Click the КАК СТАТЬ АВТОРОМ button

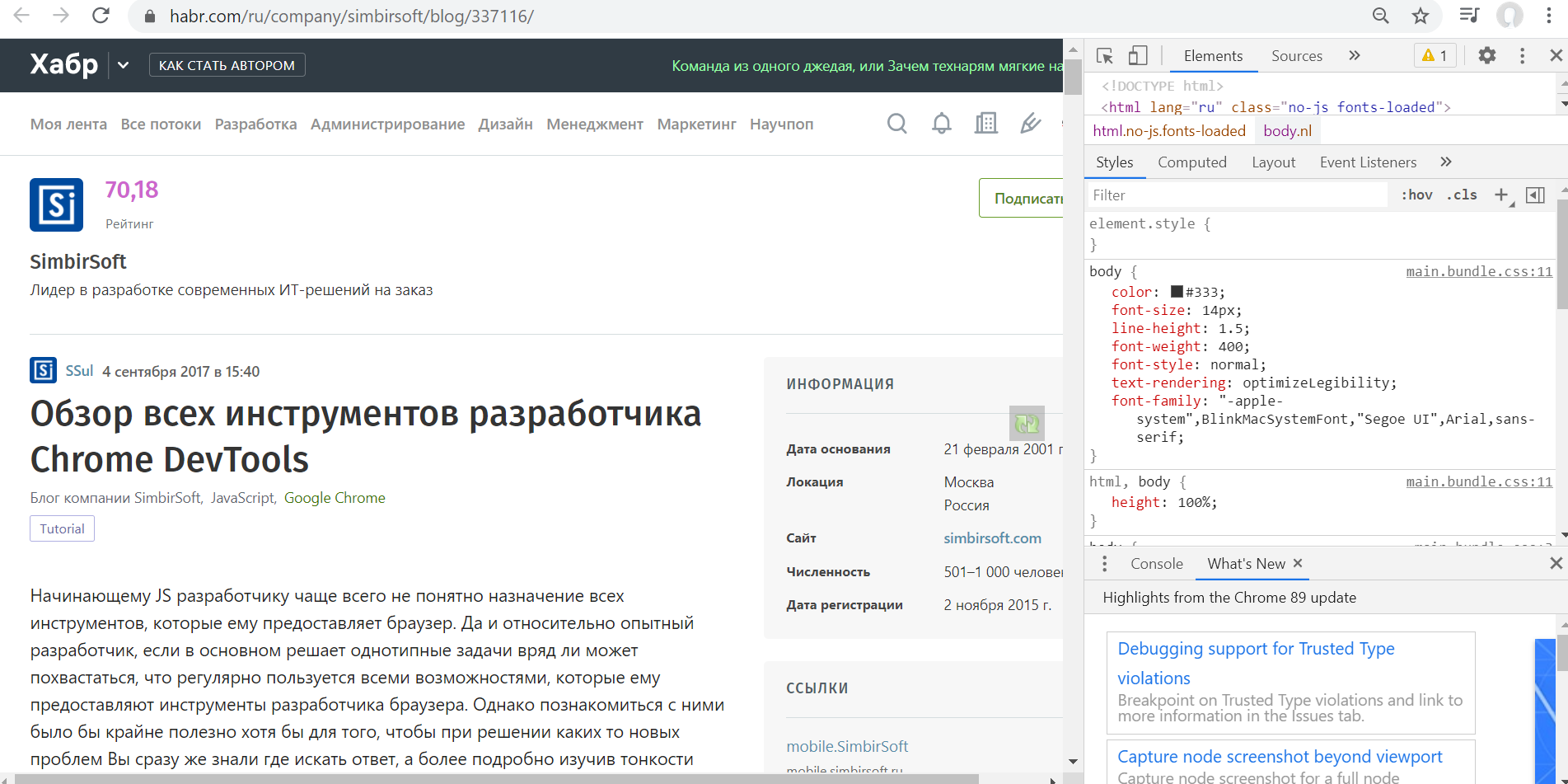tap(227, 65)
